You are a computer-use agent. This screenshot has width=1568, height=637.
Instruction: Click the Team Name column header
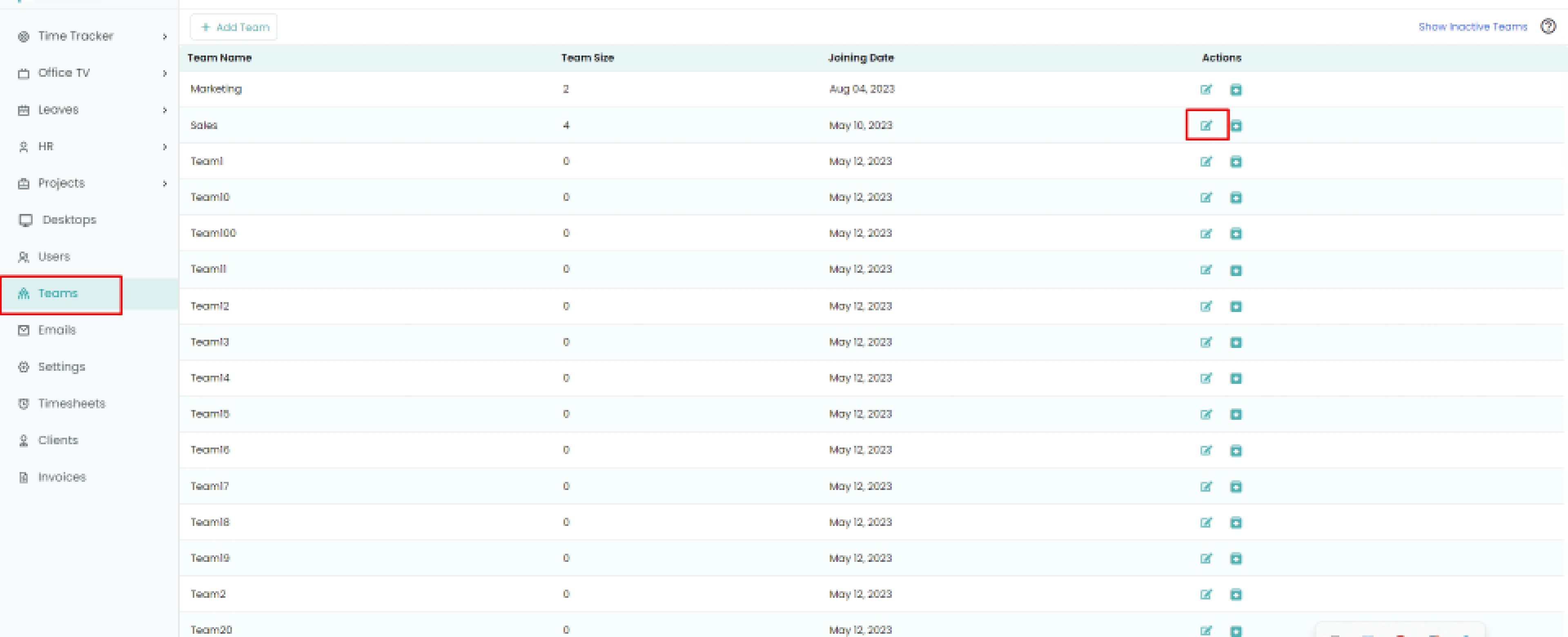point(219,58)
